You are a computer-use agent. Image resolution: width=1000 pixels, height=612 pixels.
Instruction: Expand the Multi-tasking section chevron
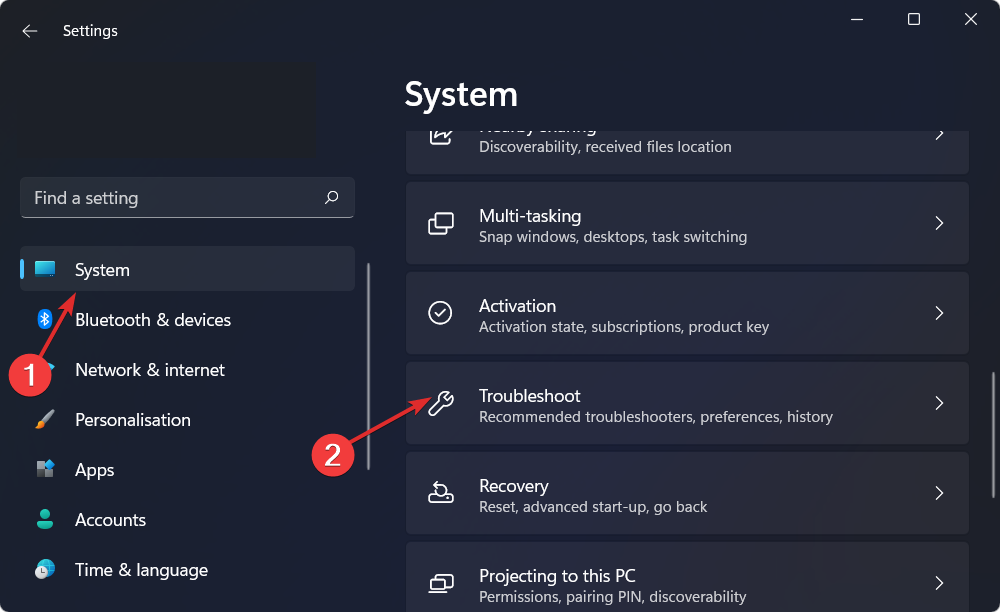coord(938,223)
